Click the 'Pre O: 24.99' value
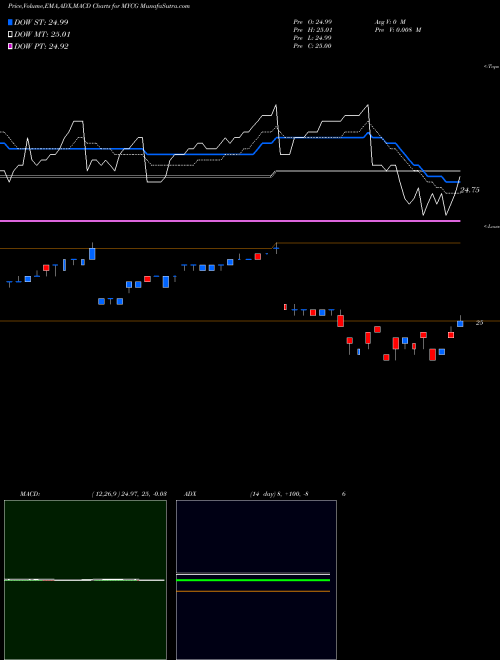Image resolution: width=500 pixels, height=660 pixels. (x=312, y=22)
